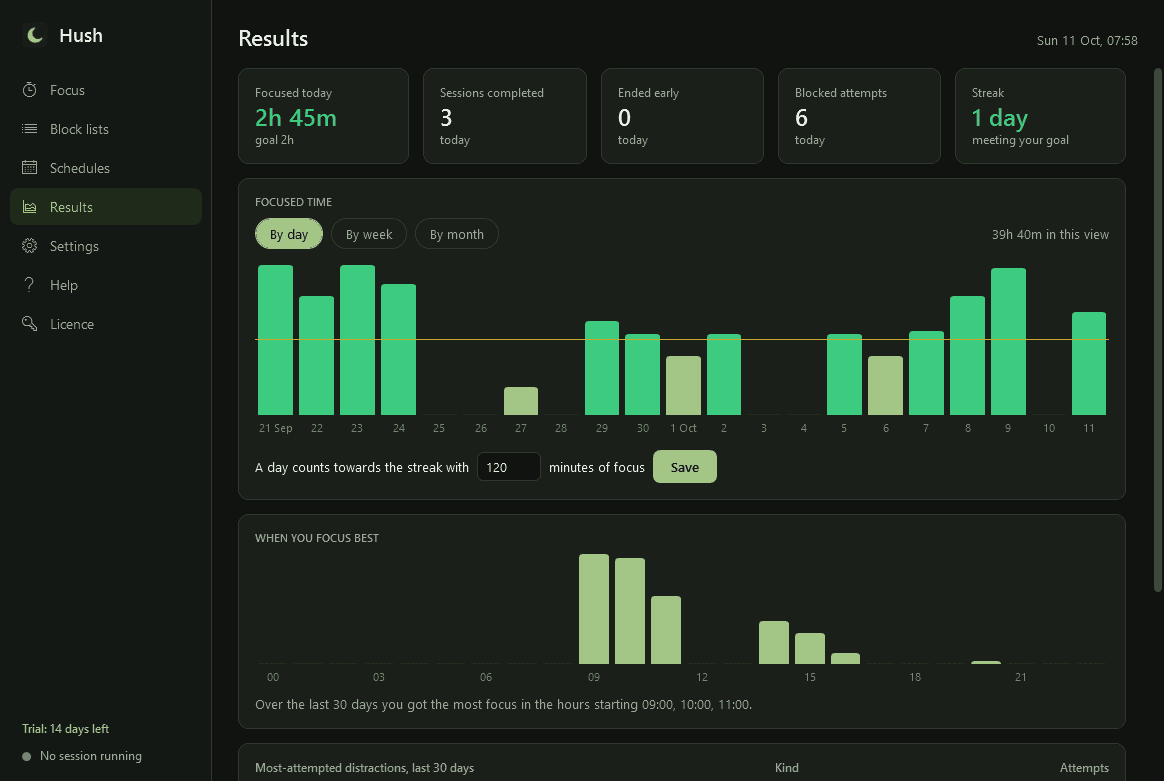Click the Streak card
1164x781 pixels.
pyautogui.click(x=1040, y=116)
